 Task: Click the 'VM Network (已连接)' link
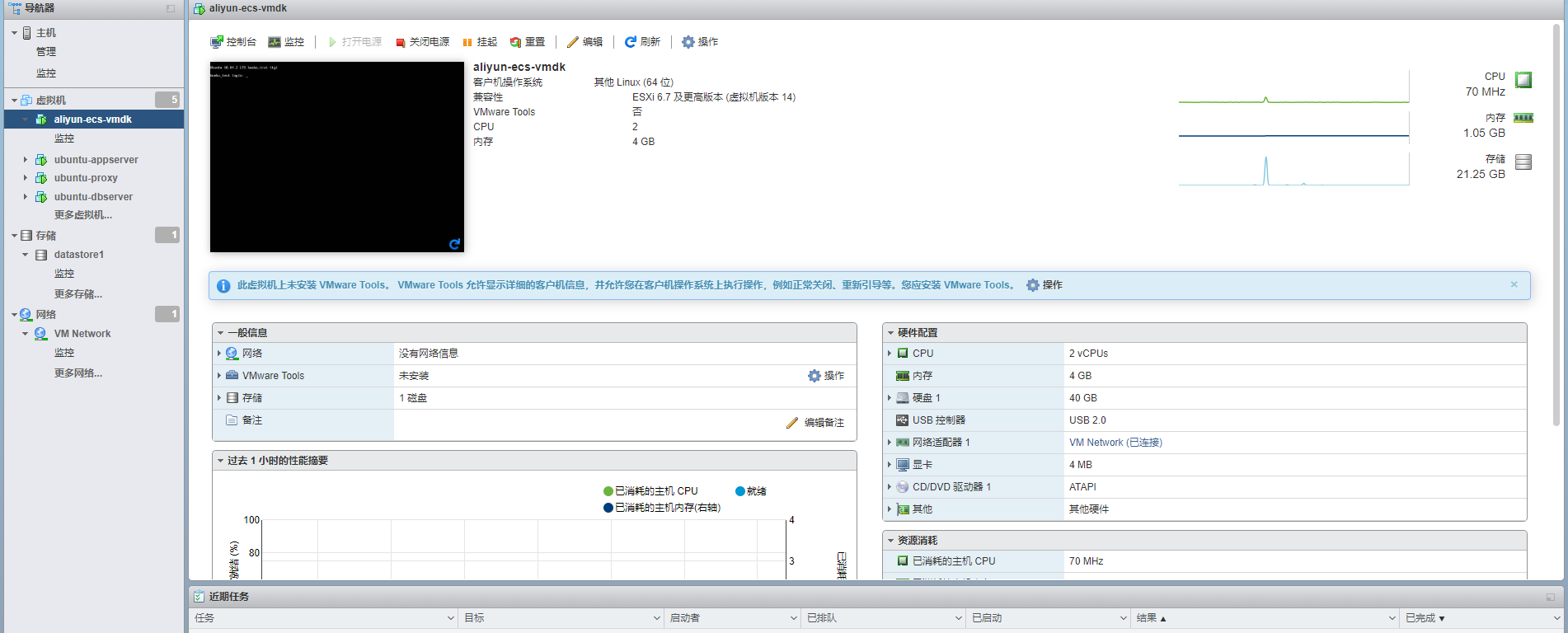click(x=1115, y=443)
